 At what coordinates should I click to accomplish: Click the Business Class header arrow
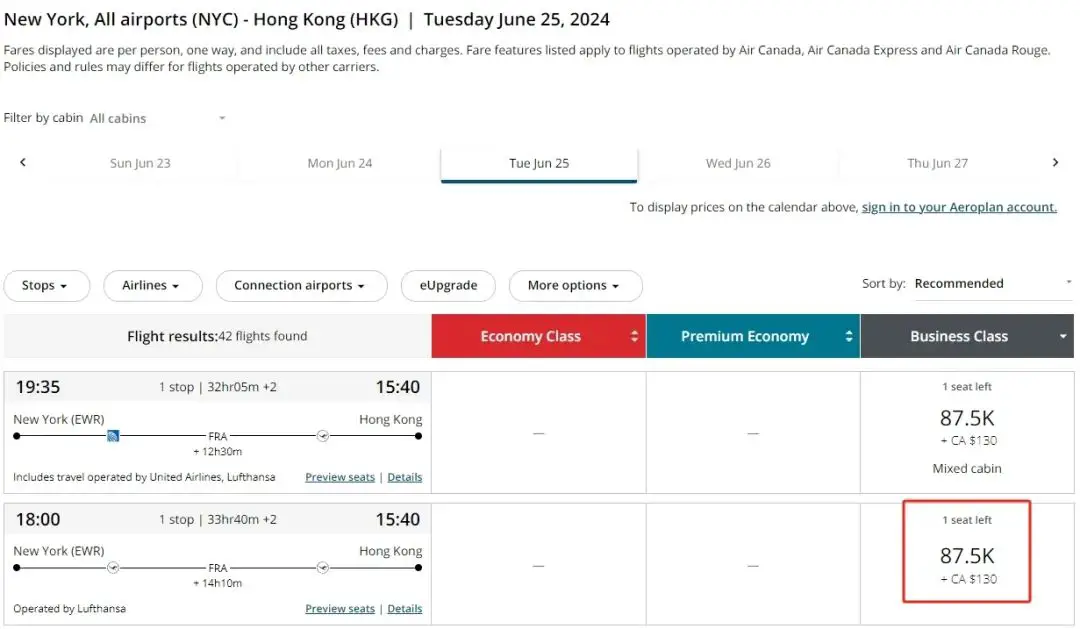(x=1063, y=337)
